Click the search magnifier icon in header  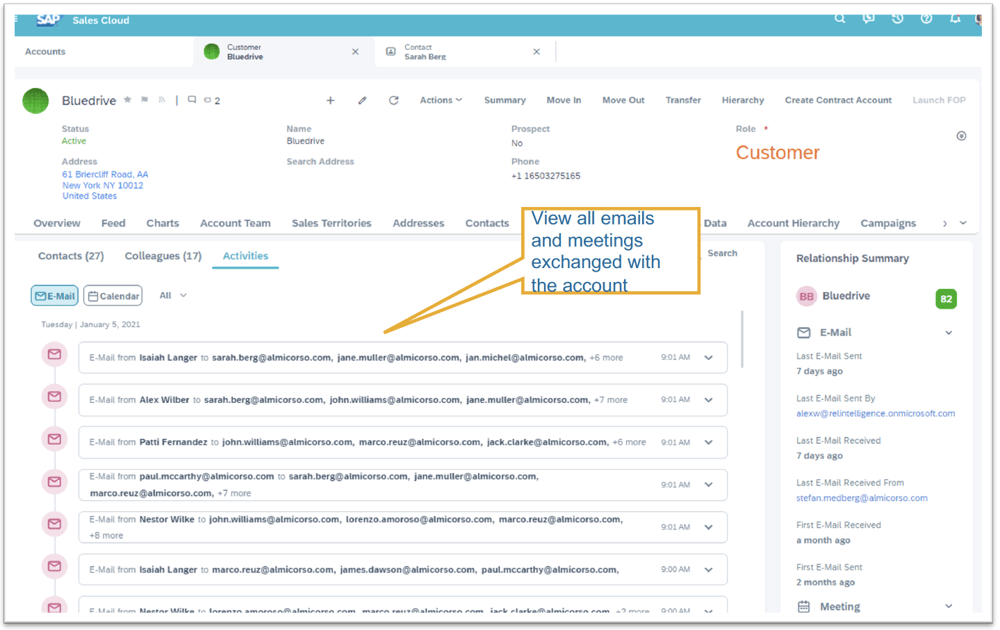click(x=840, y=18)
